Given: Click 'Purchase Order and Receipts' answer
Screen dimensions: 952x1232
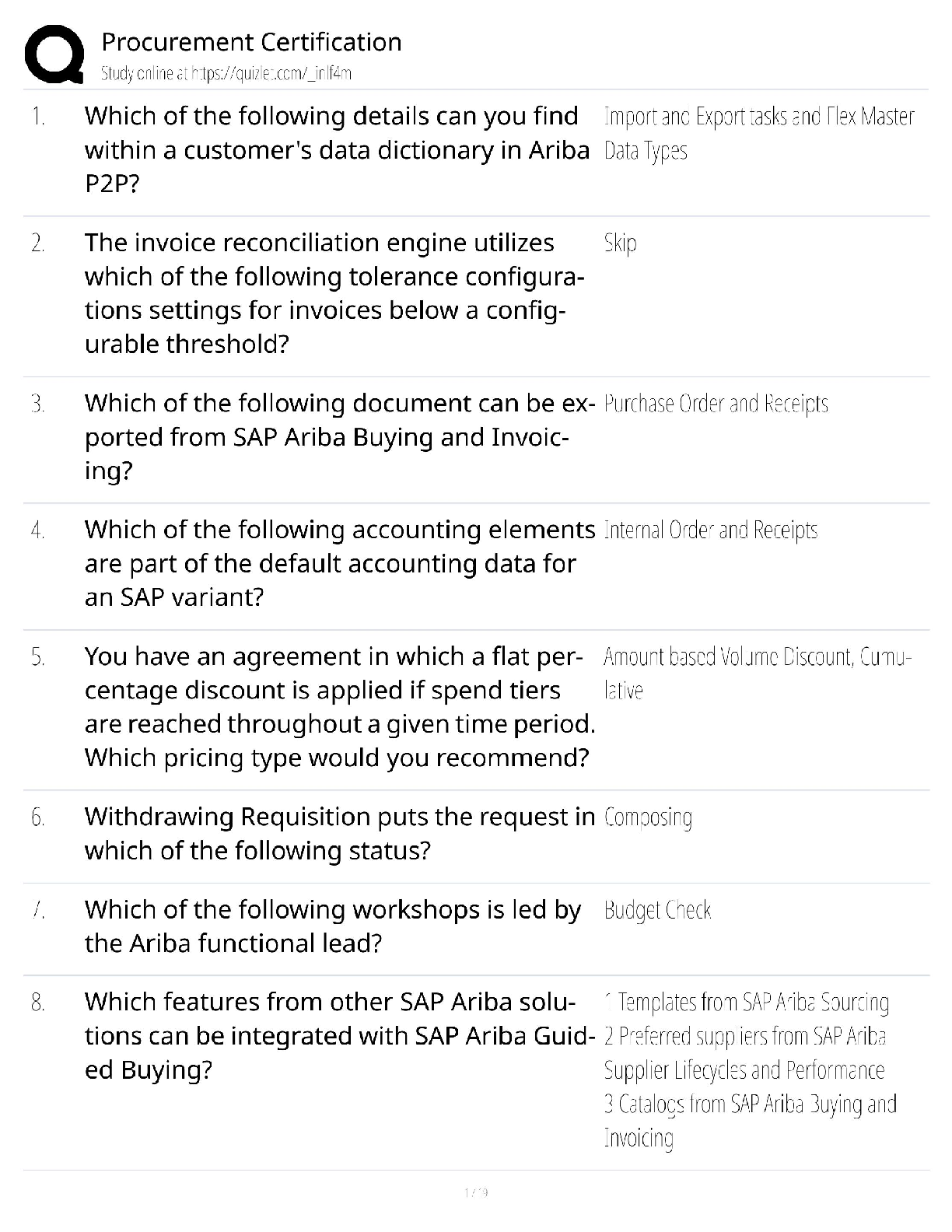Looking at the screenshot, I should click(x=716, y=404).
